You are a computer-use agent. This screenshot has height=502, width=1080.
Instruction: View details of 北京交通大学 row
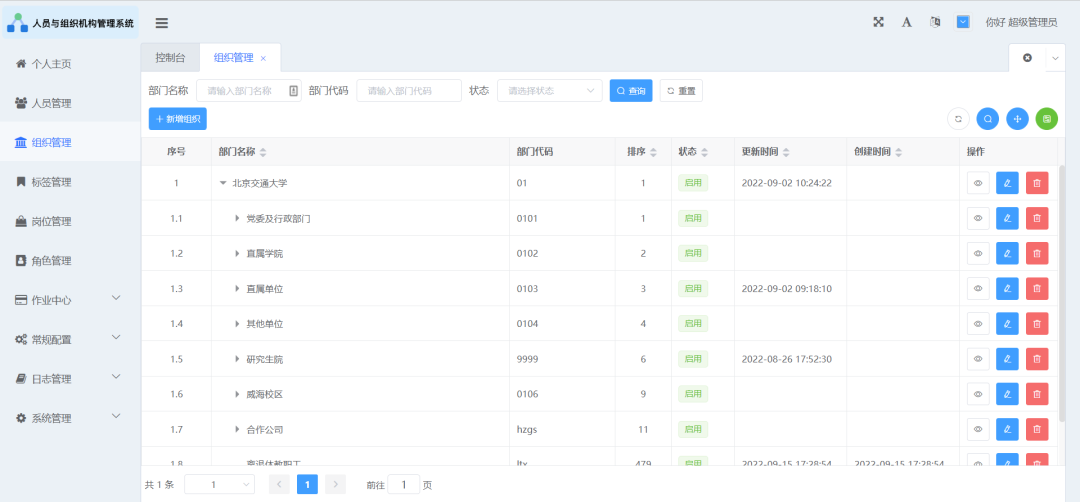pos(978,183)
